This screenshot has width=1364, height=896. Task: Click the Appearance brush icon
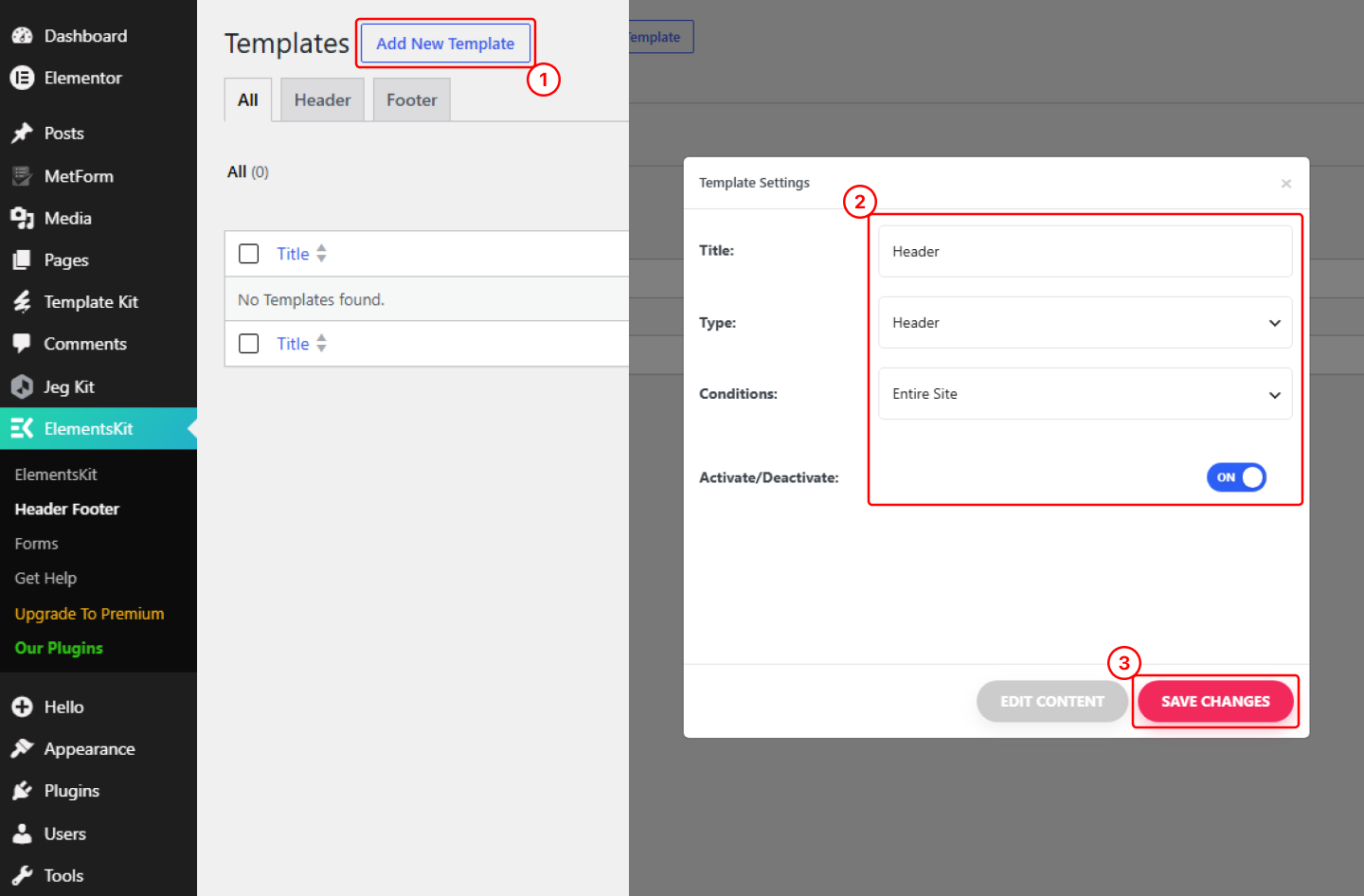click(23, 748)
